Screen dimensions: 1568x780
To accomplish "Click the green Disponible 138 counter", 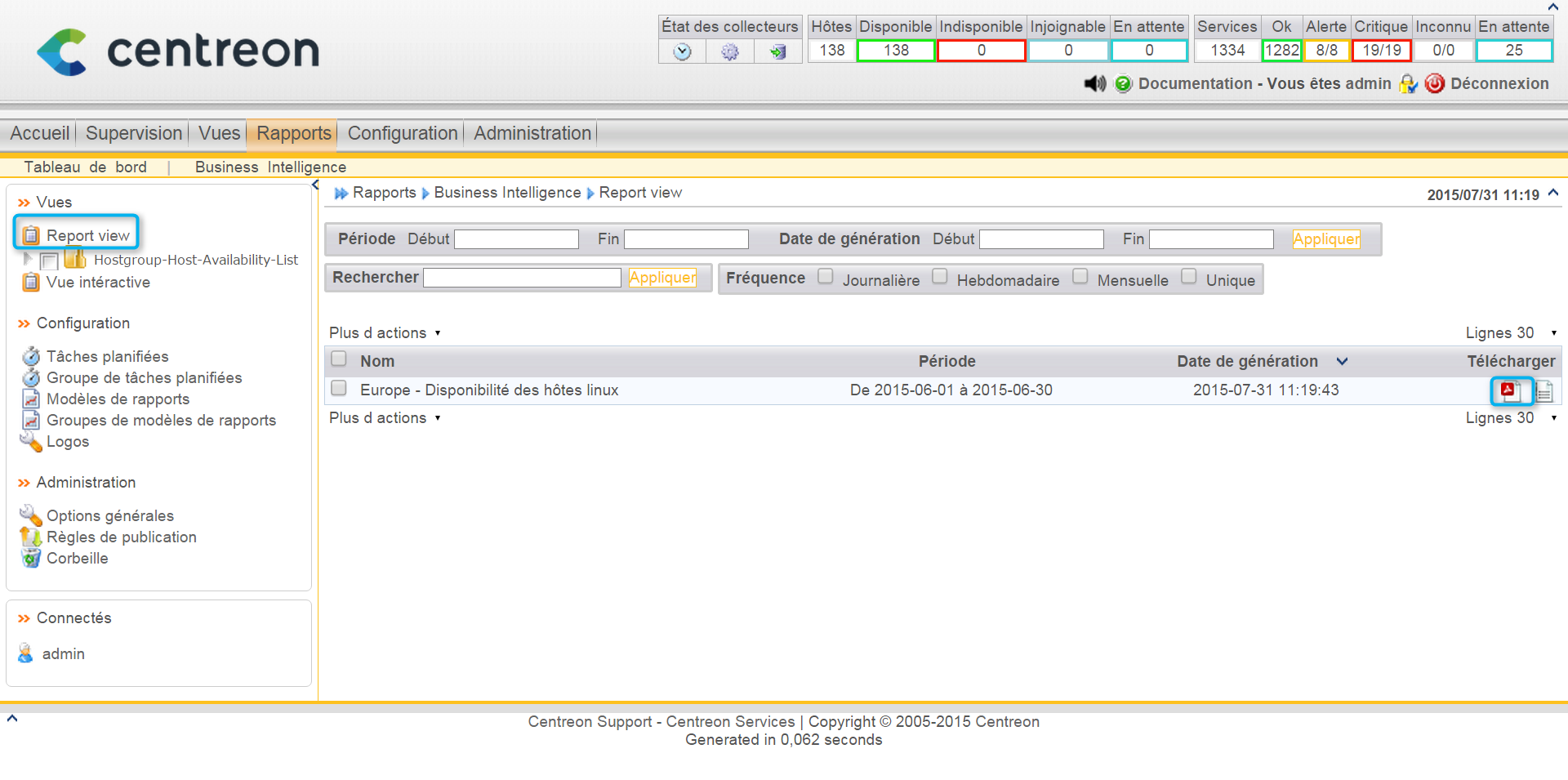I will click(x=896, y=50).
